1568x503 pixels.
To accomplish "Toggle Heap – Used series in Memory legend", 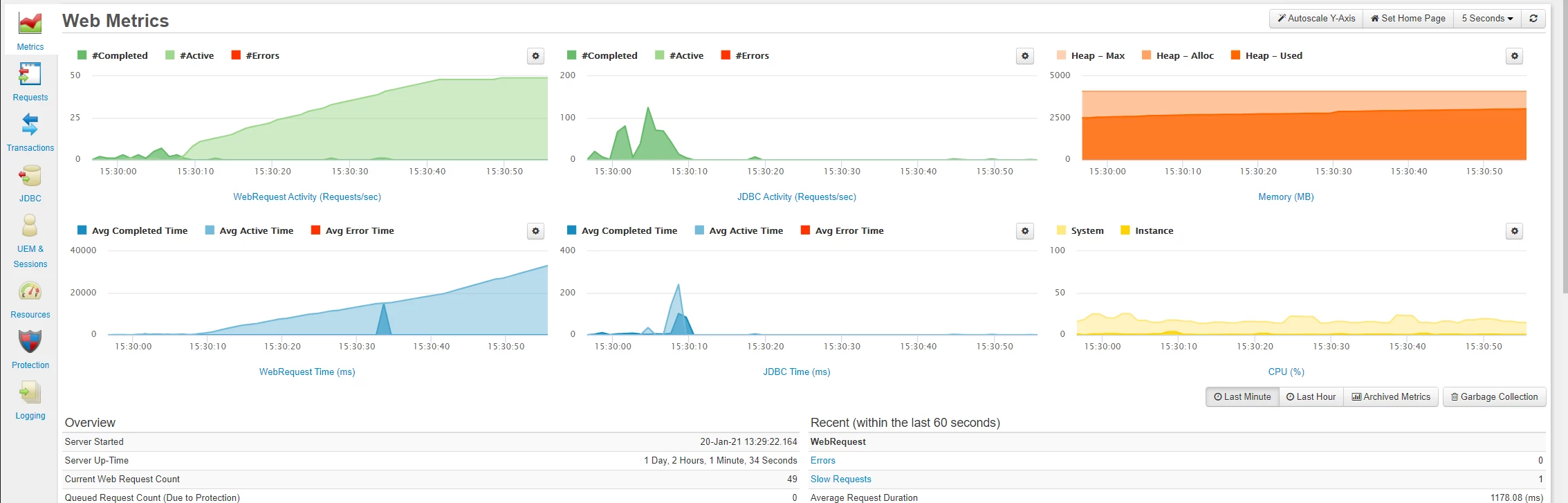I will pos(1266,55).
